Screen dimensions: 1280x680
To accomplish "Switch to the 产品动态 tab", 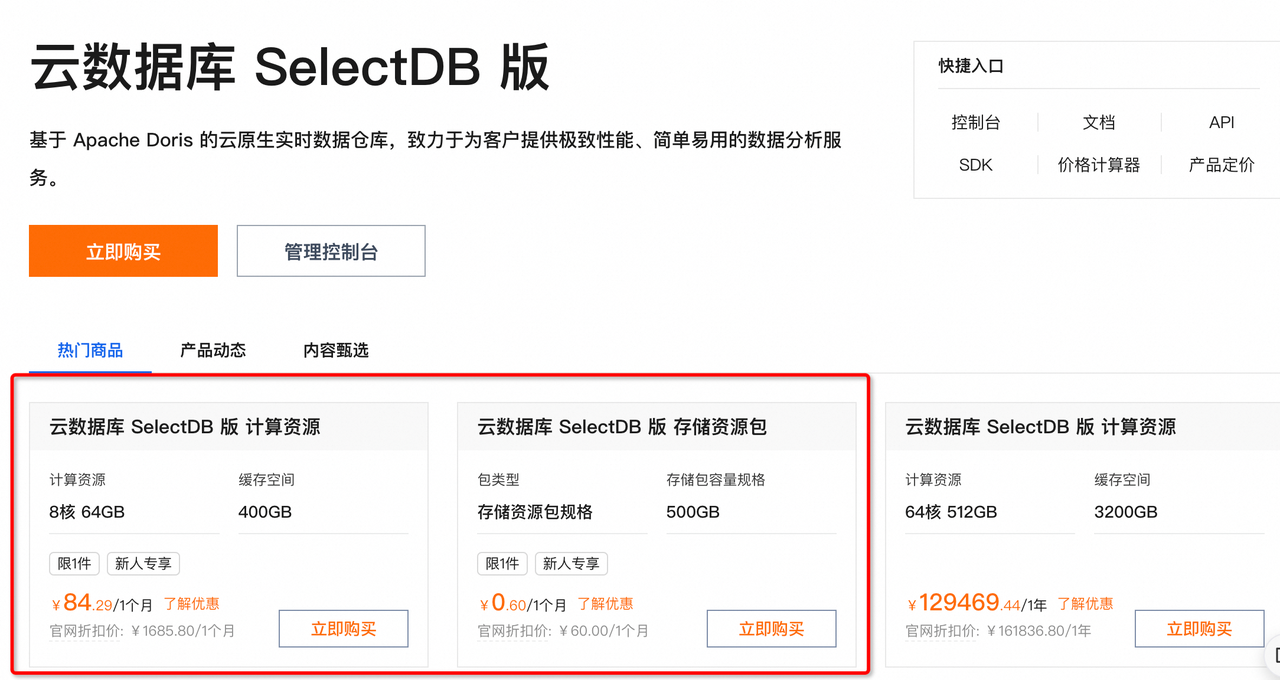I will (212, 349).
